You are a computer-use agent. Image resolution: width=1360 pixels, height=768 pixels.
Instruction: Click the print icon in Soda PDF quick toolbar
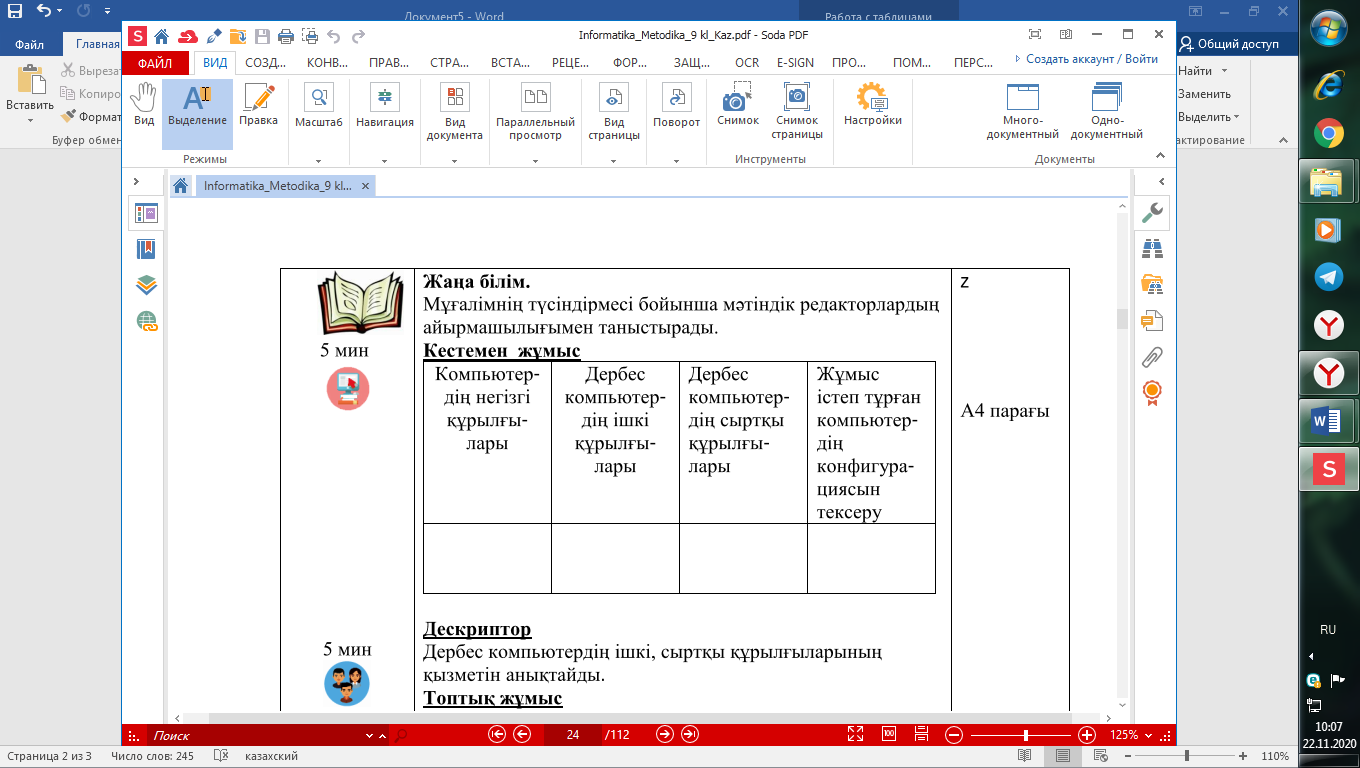point(286,37)
